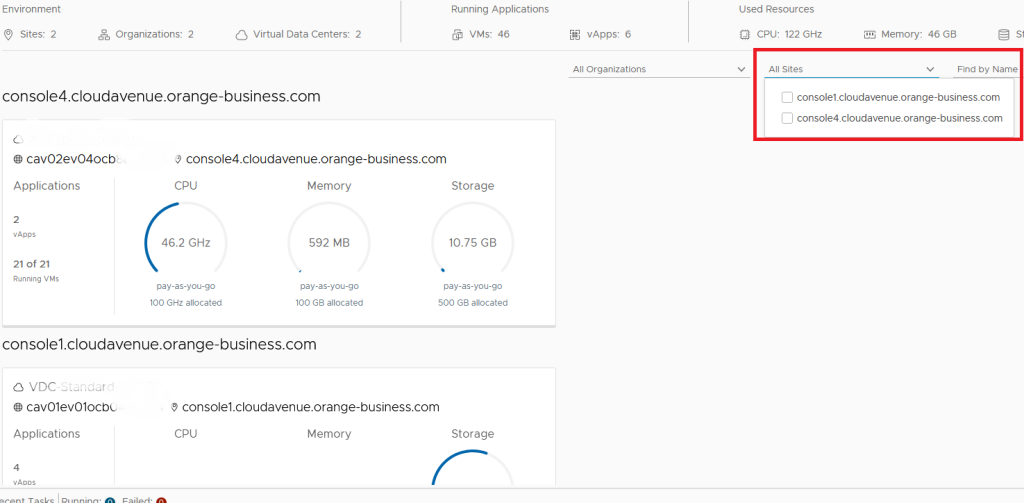Click the console4.cloudavenue.orange-business.com section heading
Viewport: 1024px width, 503px height.
(x=161, y=97)
